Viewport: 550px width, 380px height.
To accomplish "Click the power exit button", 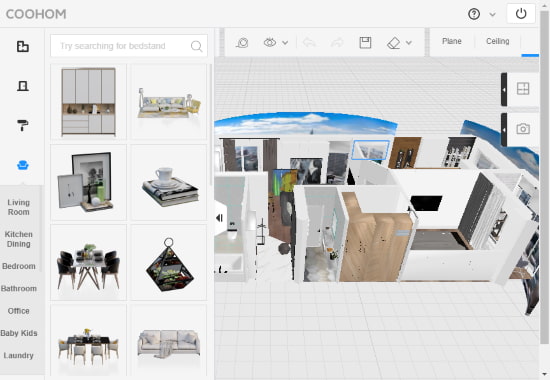I will (x=521, y=14).
